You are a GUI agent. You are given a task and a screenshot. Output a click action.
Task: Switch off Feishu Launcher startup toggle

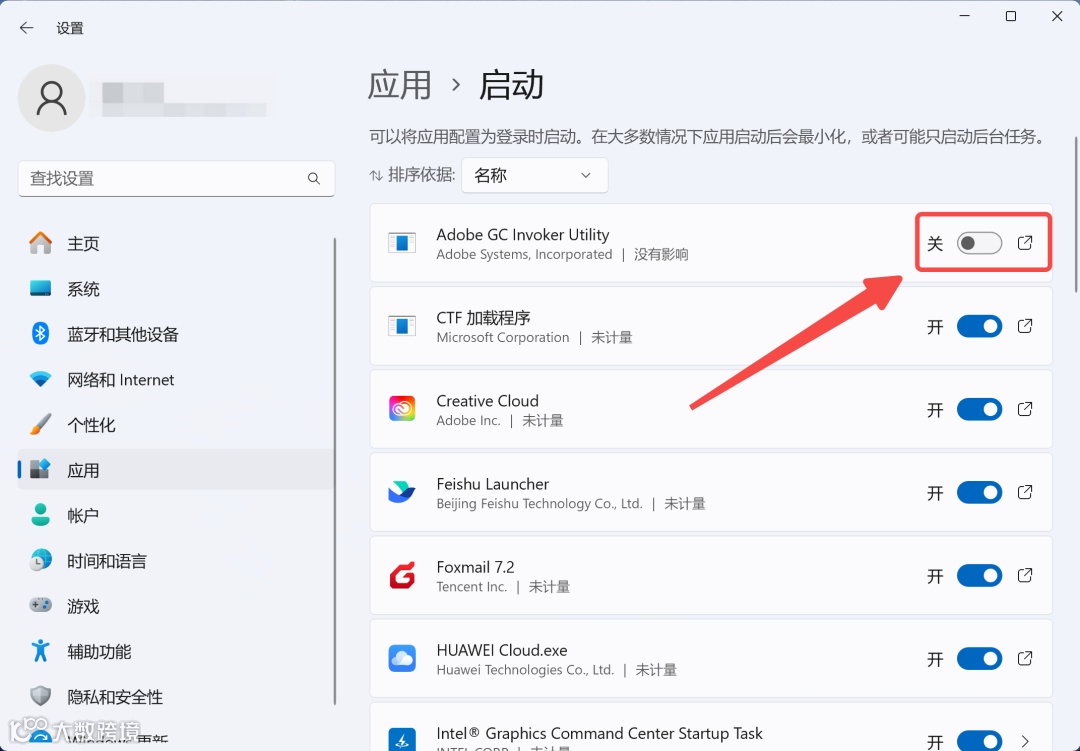point(979,493)
